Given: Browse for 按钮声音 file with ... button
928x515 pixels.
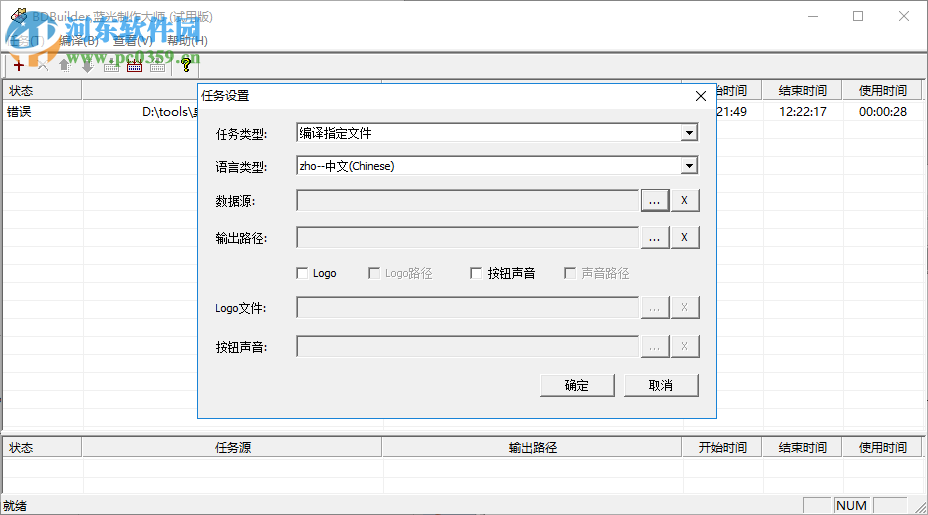Looking at the screenshot, I should 655,346.
